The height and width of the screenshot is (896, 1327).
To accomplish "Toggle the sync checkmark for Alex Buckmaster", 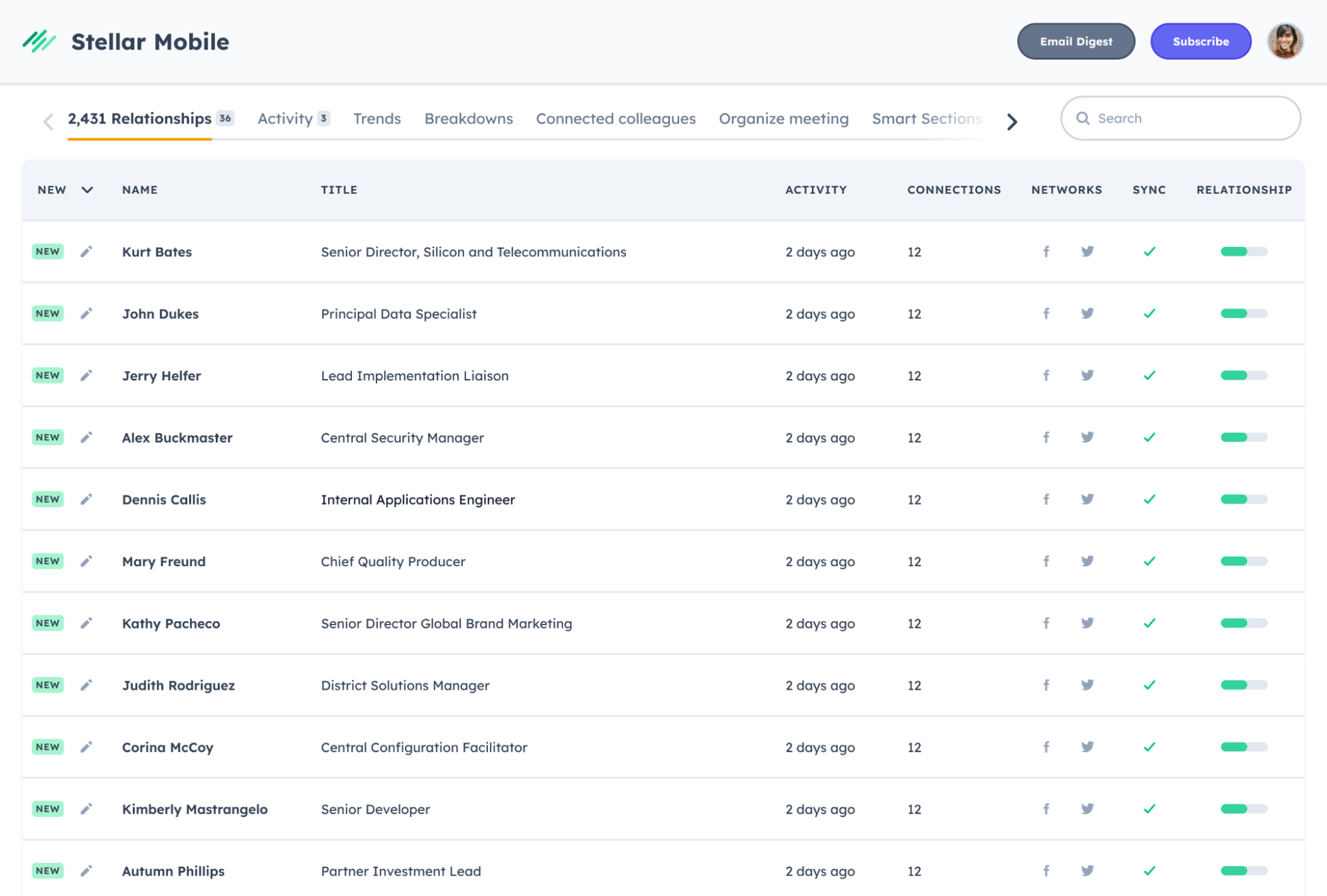I will [1150, 437].
